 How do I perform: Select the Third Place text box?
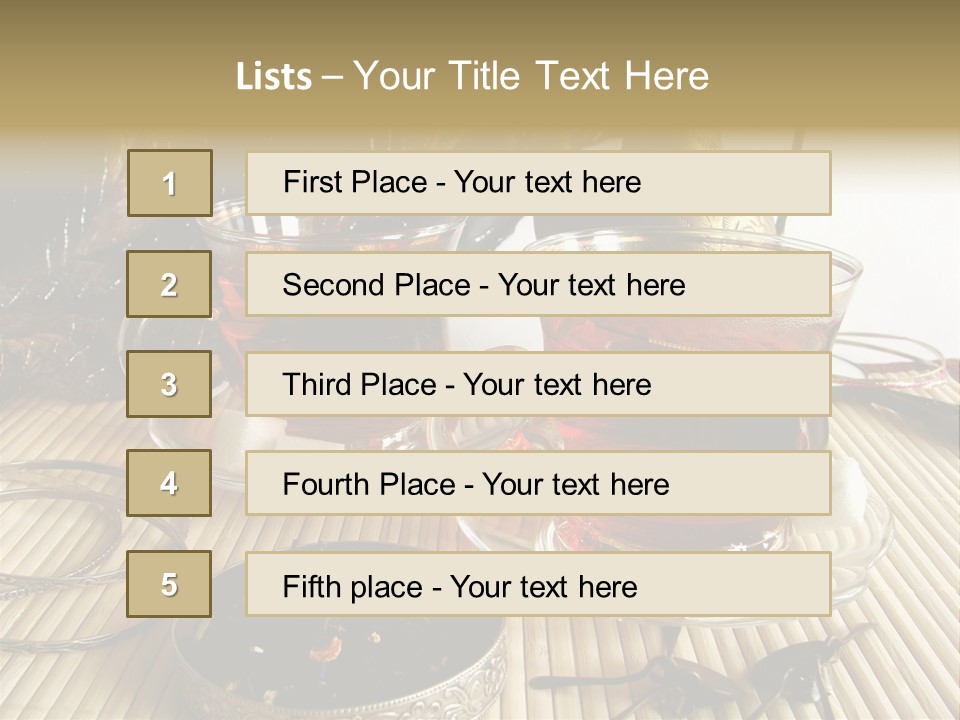[x=538, y=384]
